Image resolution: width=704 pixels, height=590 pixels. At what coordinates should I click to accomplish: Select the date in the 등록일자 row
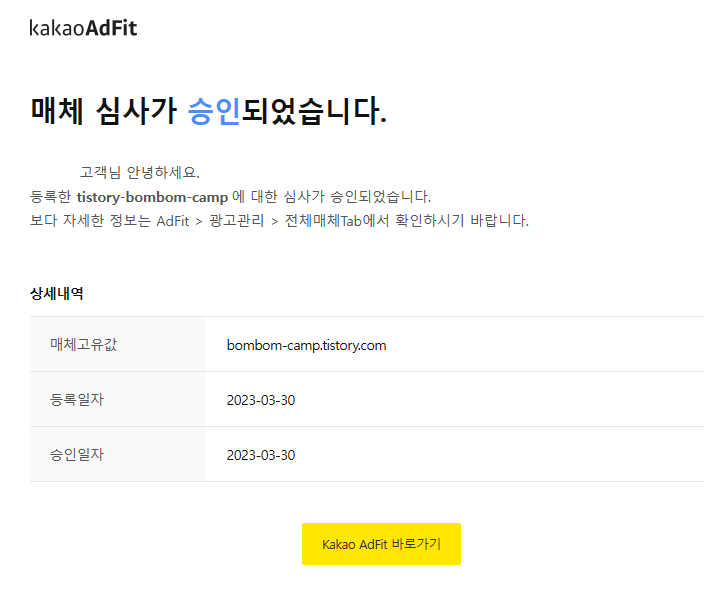261,400
